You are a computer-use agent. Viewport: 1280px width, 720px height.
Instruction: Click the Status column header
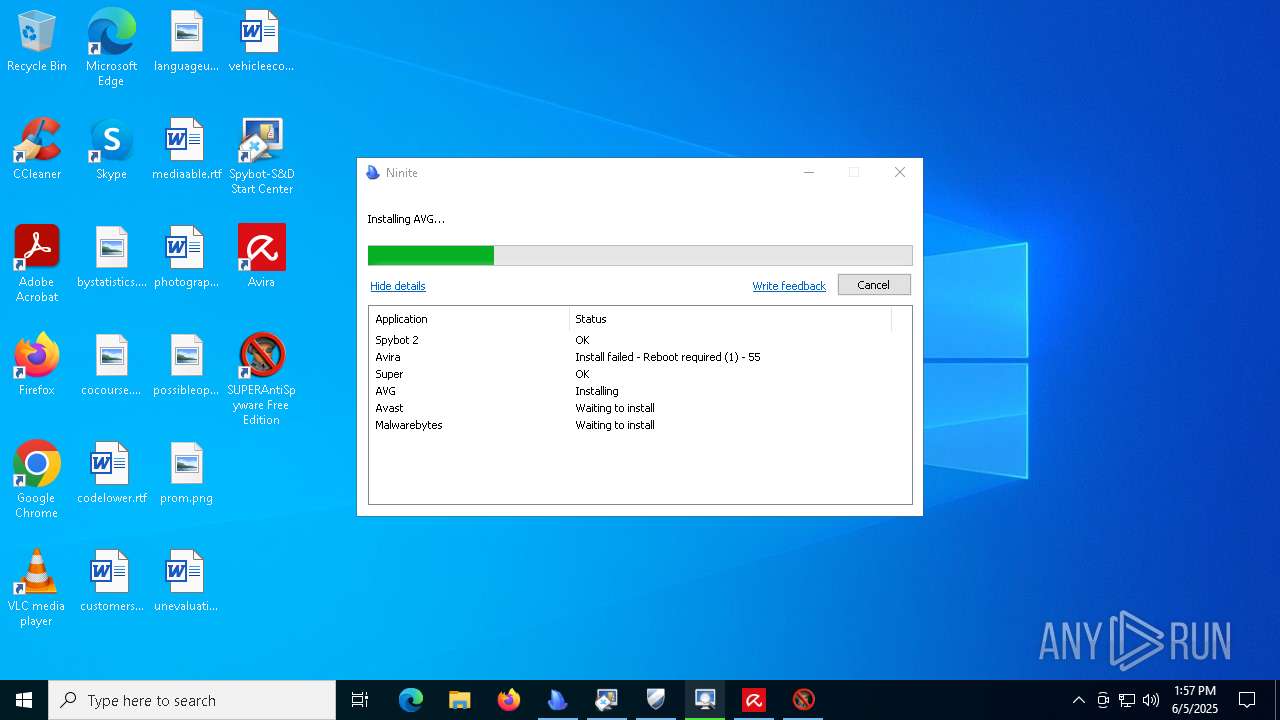point(730,319)
